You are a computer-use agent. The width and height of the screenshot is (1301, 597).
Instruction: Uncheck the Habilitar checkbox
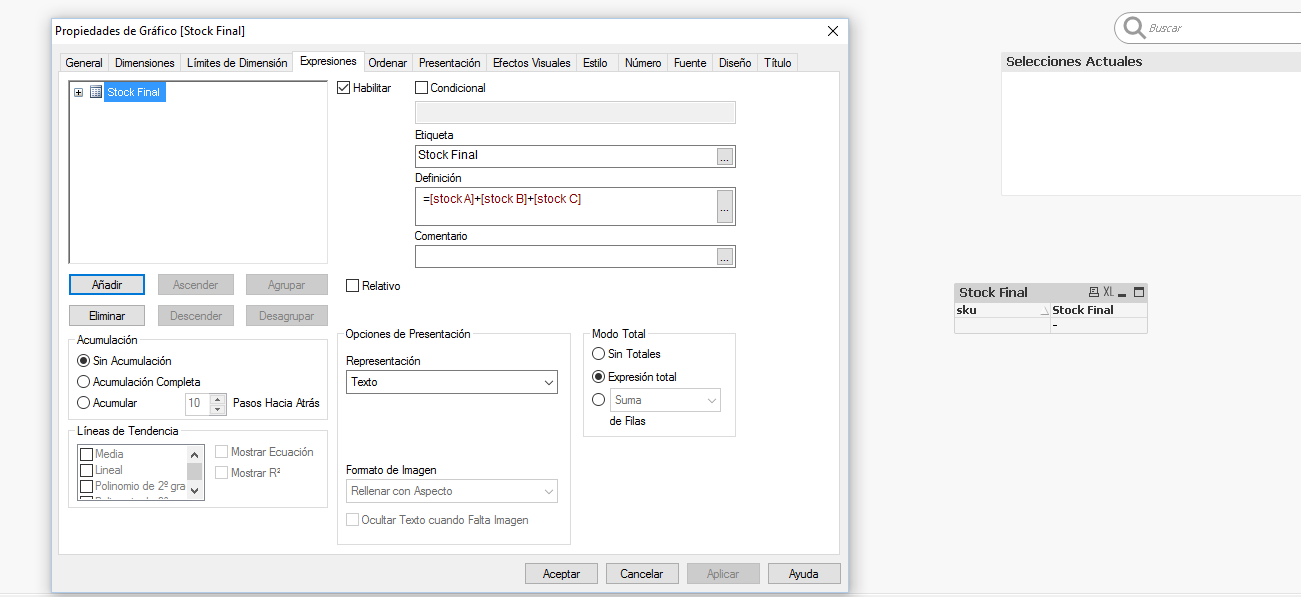pyautogui.click(x=345, y=88)
